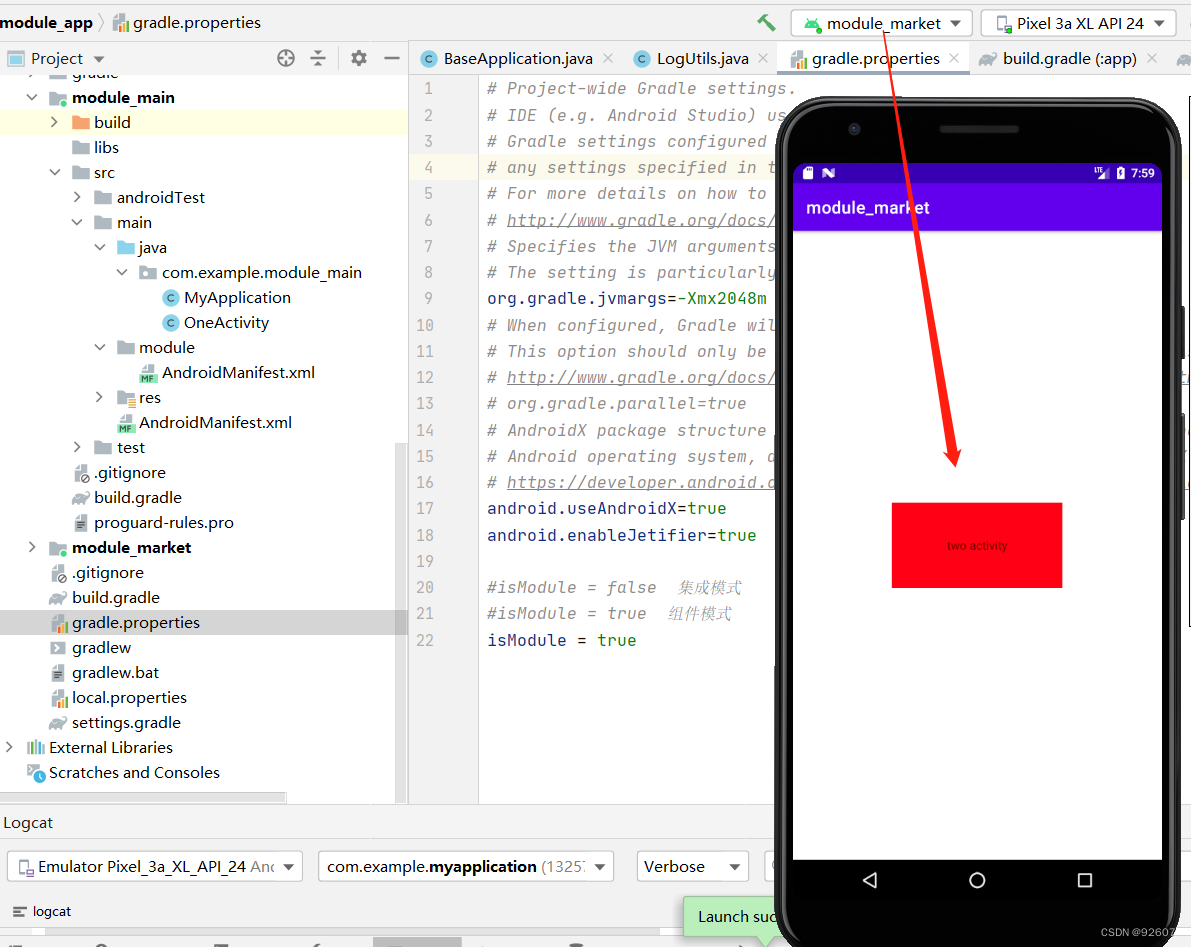
Task: Collapse the src folder
Action: coord(55,172)
